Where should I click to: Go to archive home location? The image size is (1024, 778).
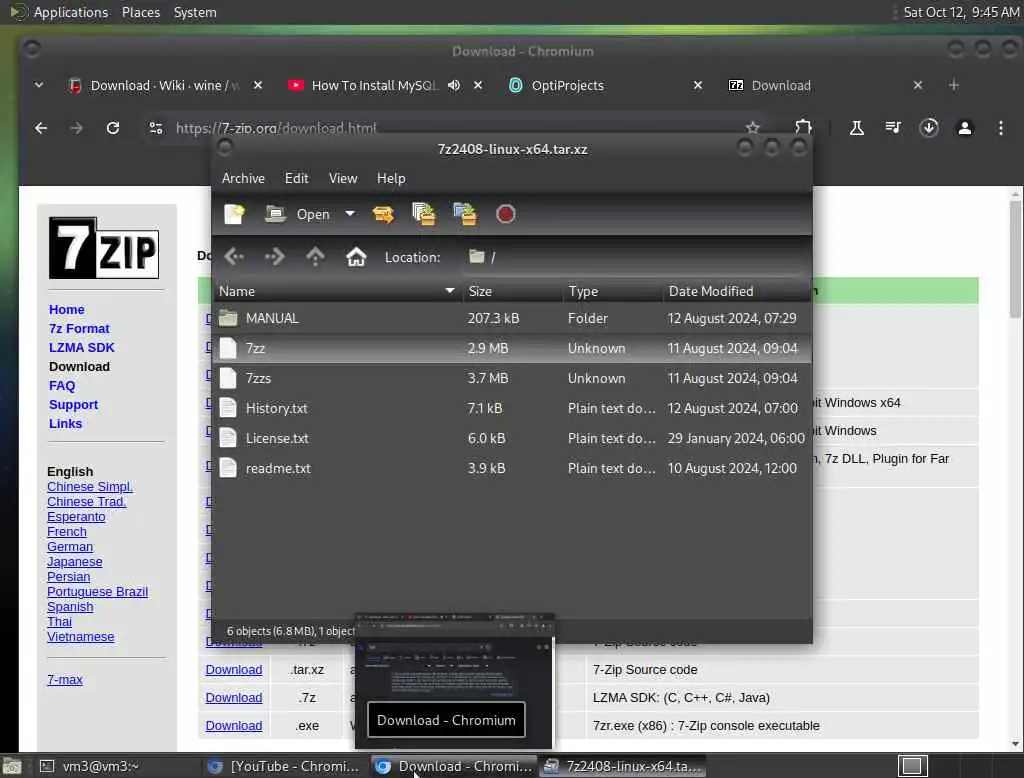tap(356, 257)
